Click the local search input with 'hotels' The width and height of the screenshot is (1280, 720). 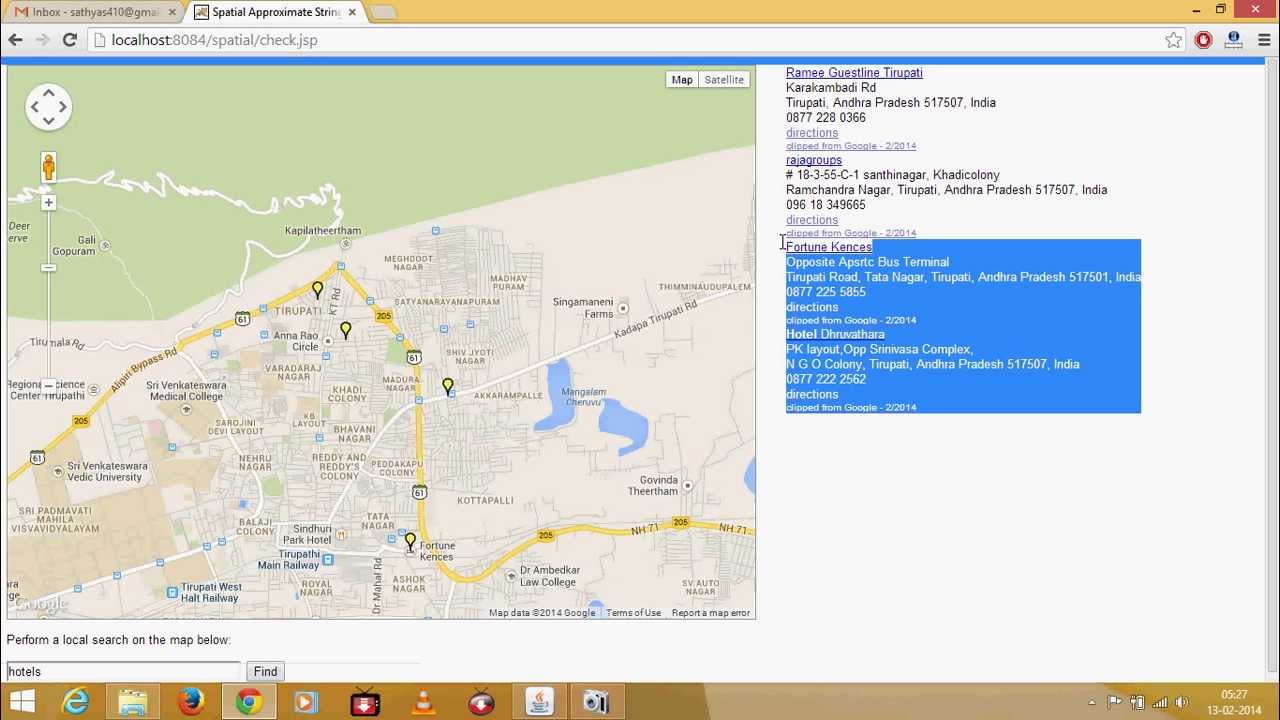[x=123, y=672]
